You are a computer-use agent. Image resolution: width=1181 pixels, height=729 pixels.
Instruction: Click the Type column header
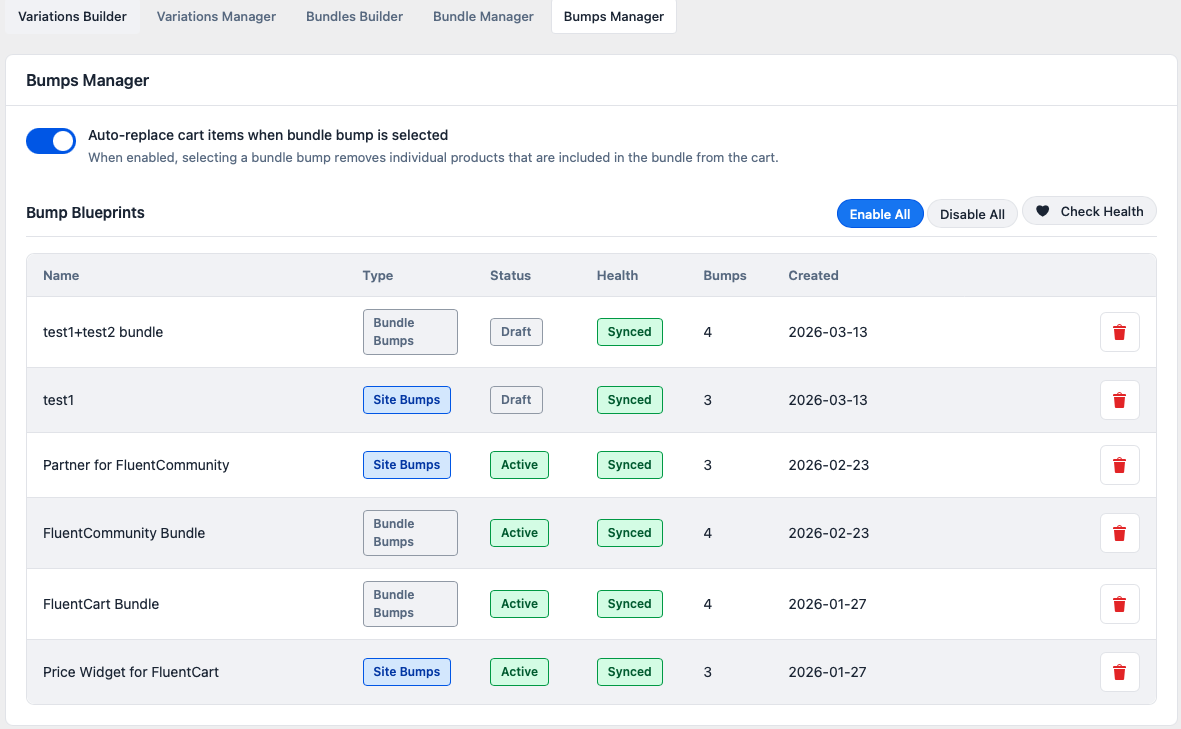click(377, 276)
